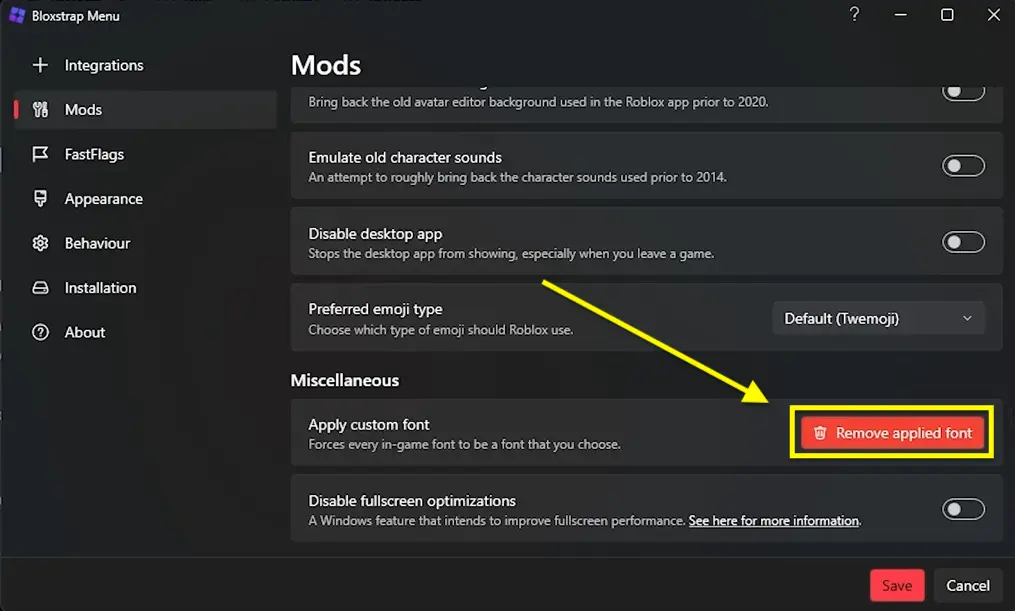
Task: Click Bloxstrap Menu window title text
Action: tap(76, 16)
